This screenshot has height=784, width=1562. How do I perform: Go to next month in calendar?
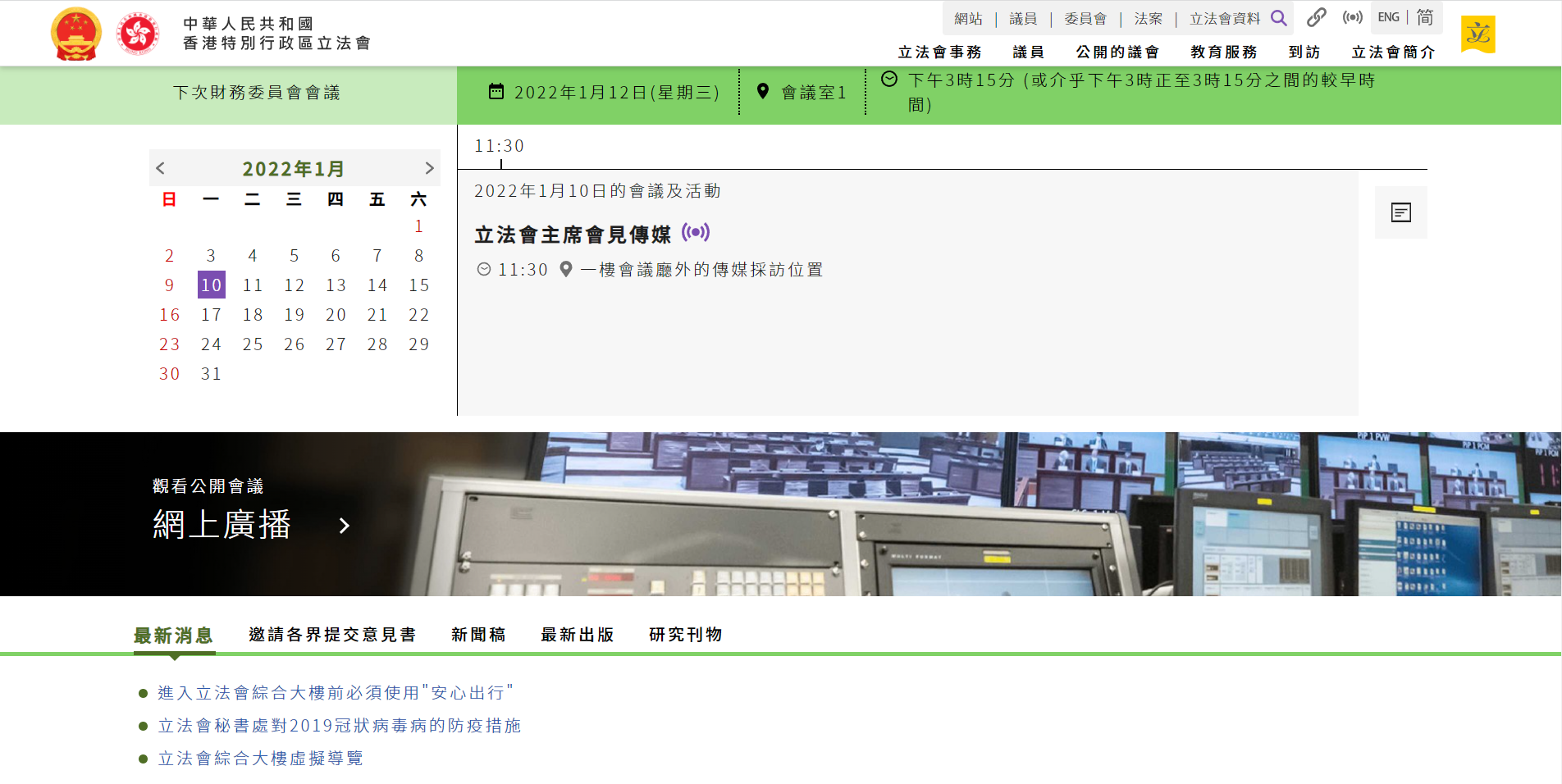tap(428, 168)
